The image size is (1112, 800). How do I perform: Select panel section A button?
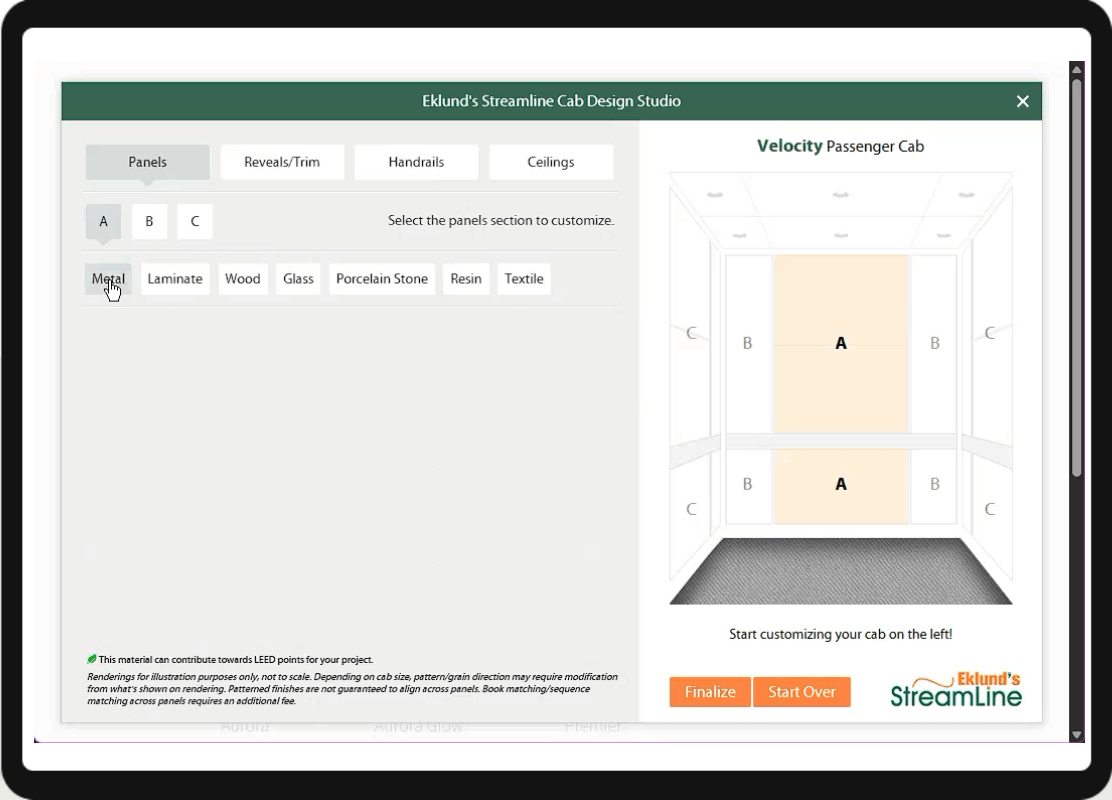tap(103, 221)
